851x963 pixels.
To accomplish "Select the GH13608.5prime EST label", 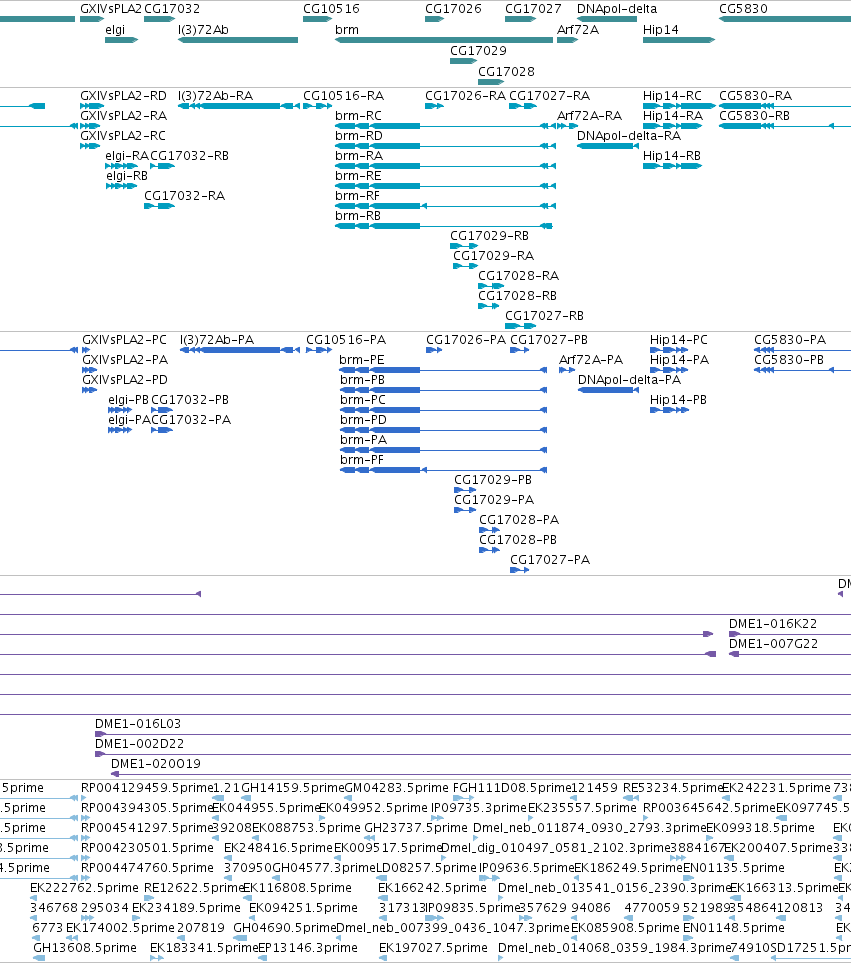I will [85, 948].
